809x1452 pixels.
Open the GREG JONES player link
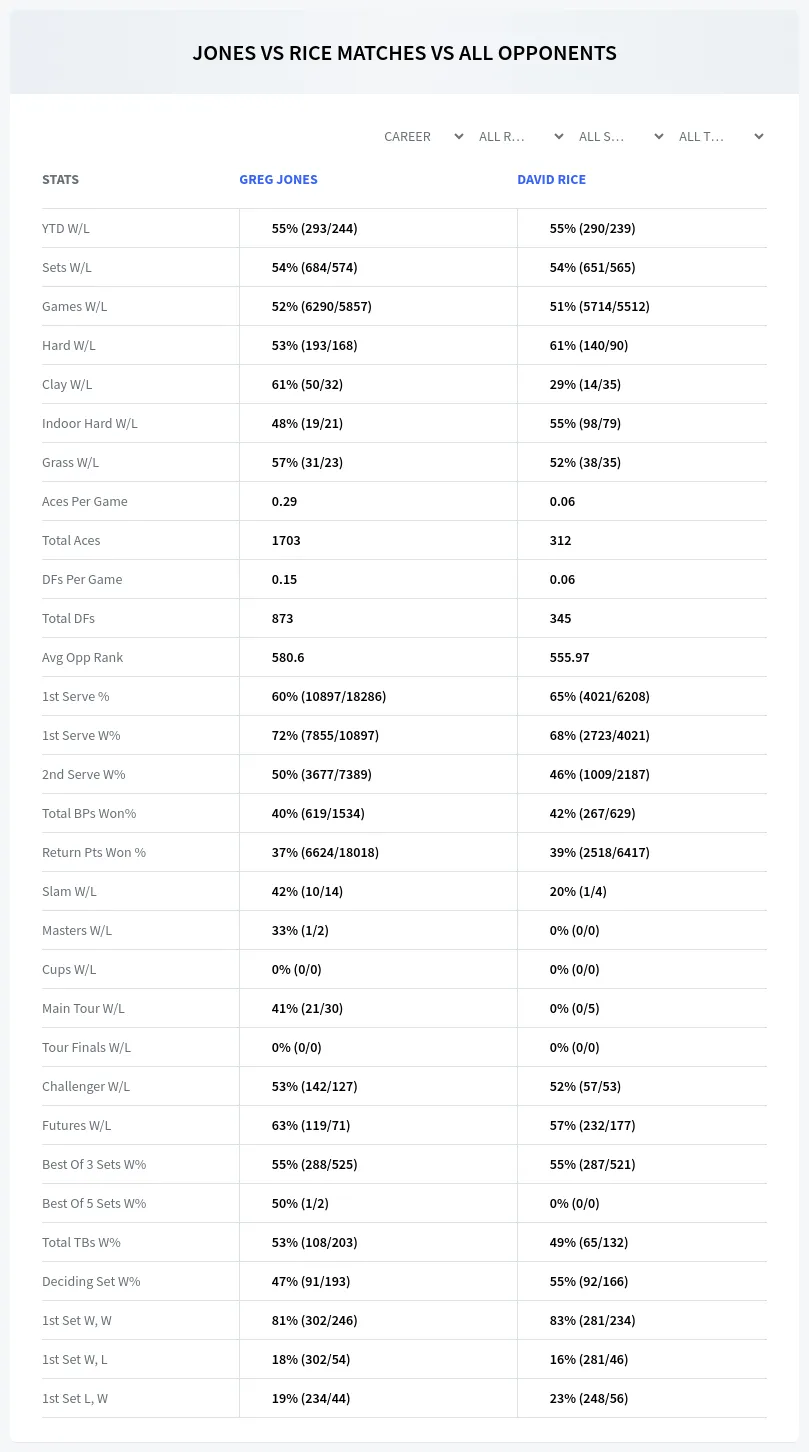point(278,180)
